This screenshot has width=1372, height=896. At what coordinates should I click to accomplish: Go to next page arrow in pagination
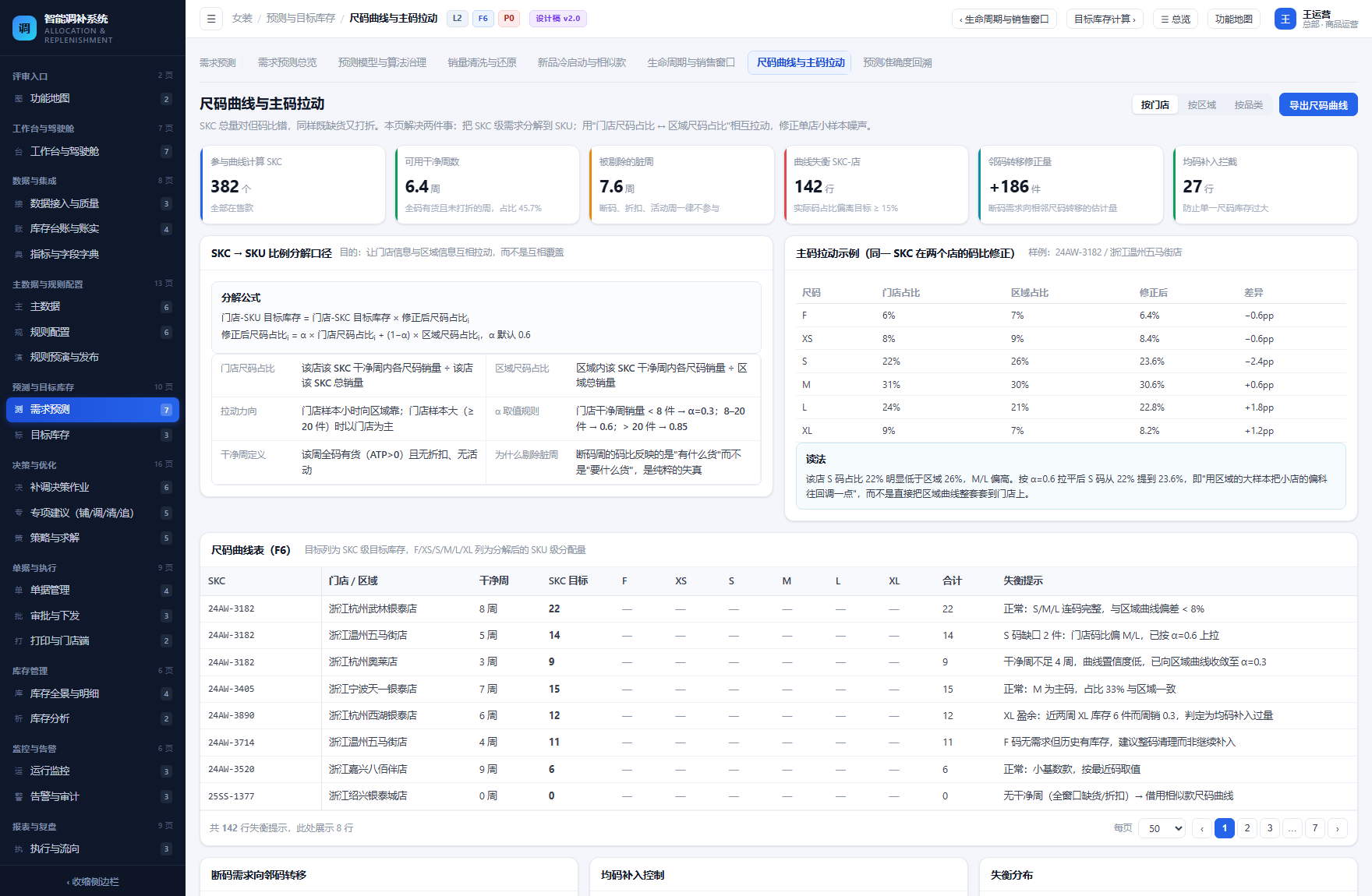[x=1338, y=828]
